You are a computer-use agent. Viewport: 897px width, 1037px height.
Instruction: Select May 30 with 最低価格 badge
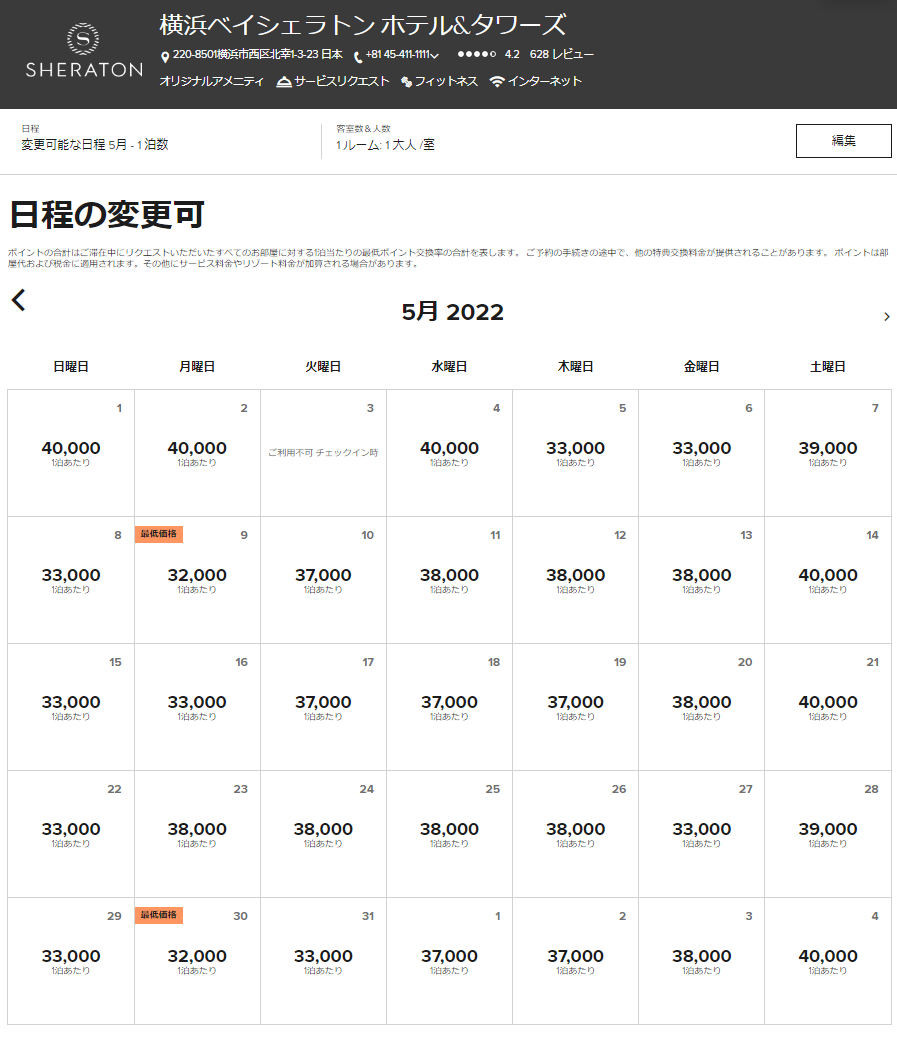[197, 960]
